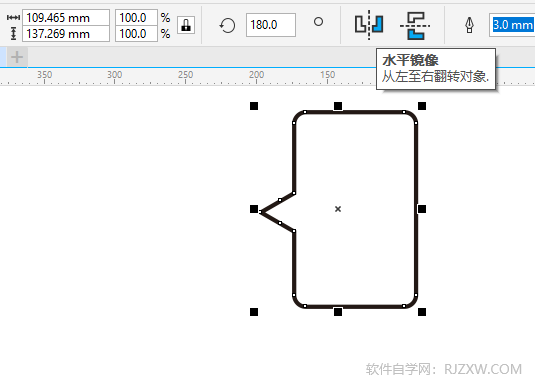Click the top-left selection handle
This screenshot has height=390, width=535.
point(254,106)
